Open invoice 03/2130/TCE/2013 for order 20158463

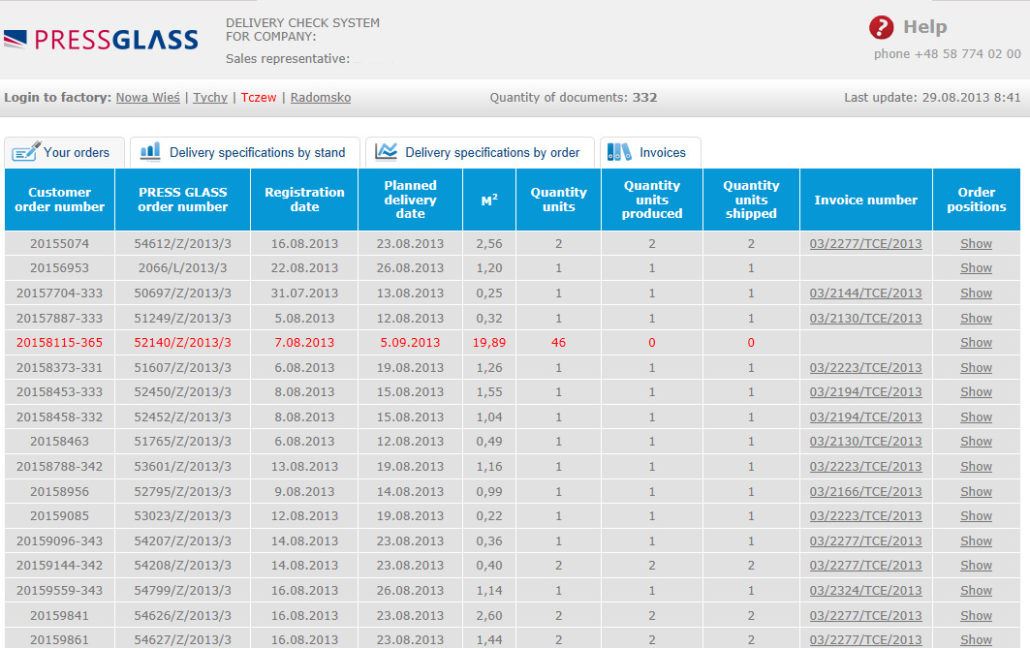[866, 441]
